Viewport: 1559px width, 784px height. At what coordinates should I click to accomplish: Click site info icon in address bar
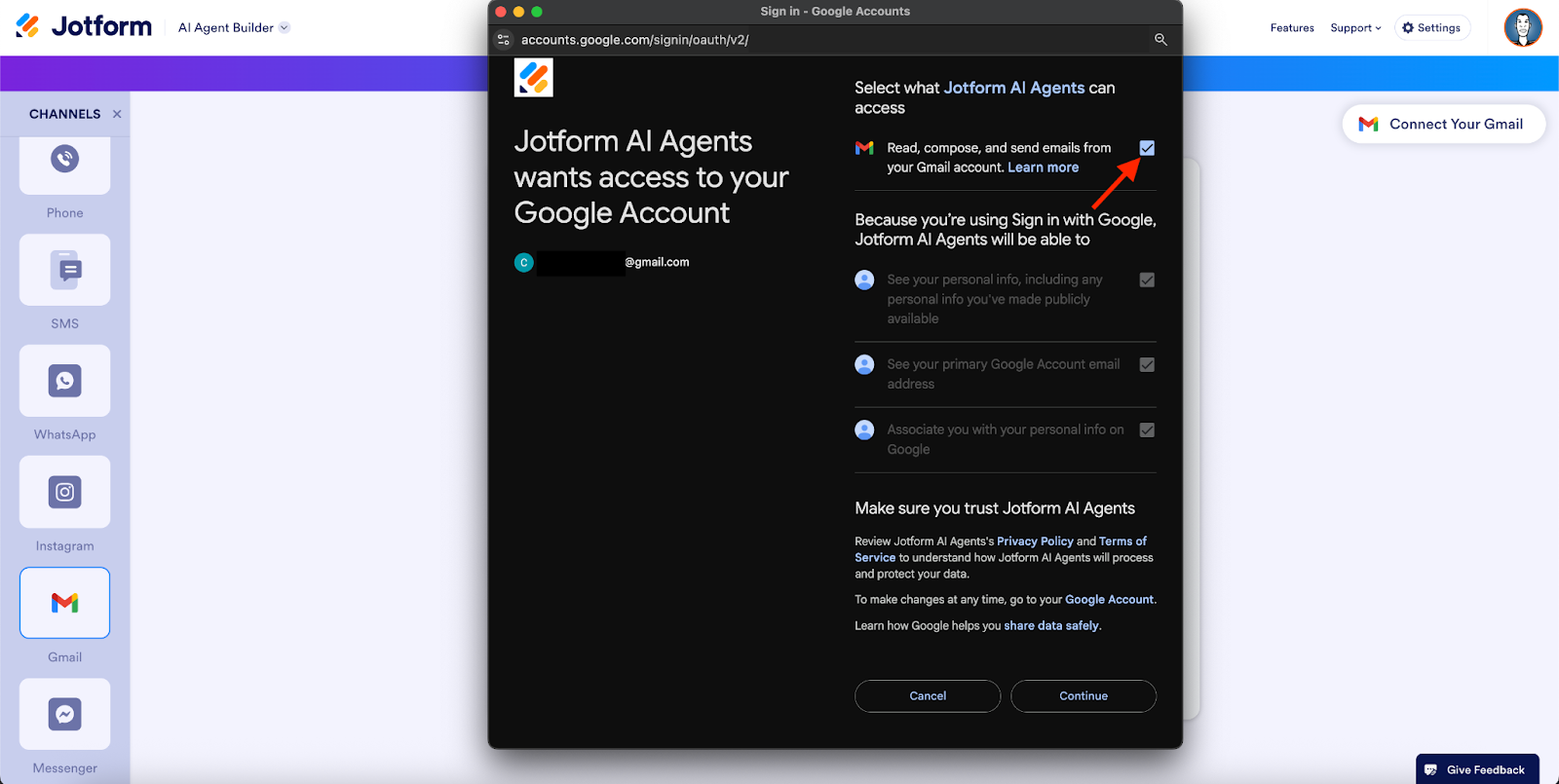[504, 40]
